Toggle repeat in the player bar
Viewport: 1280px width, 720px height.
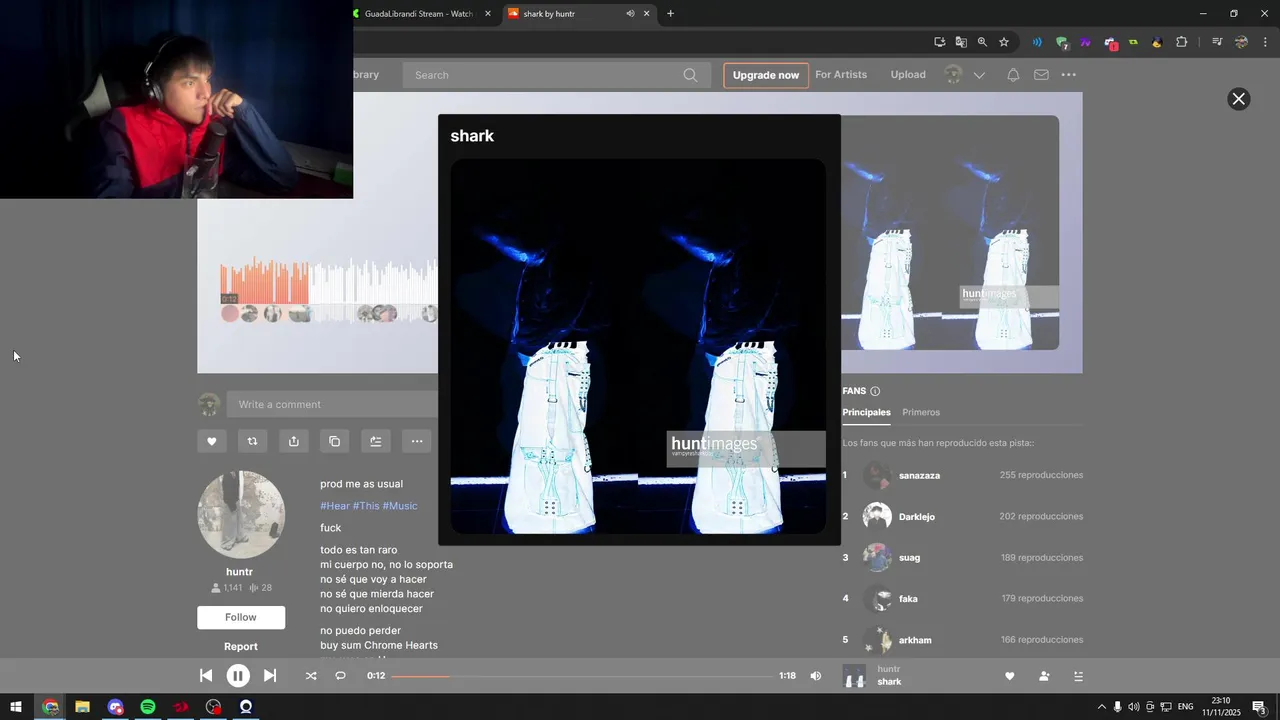point(340,676)
